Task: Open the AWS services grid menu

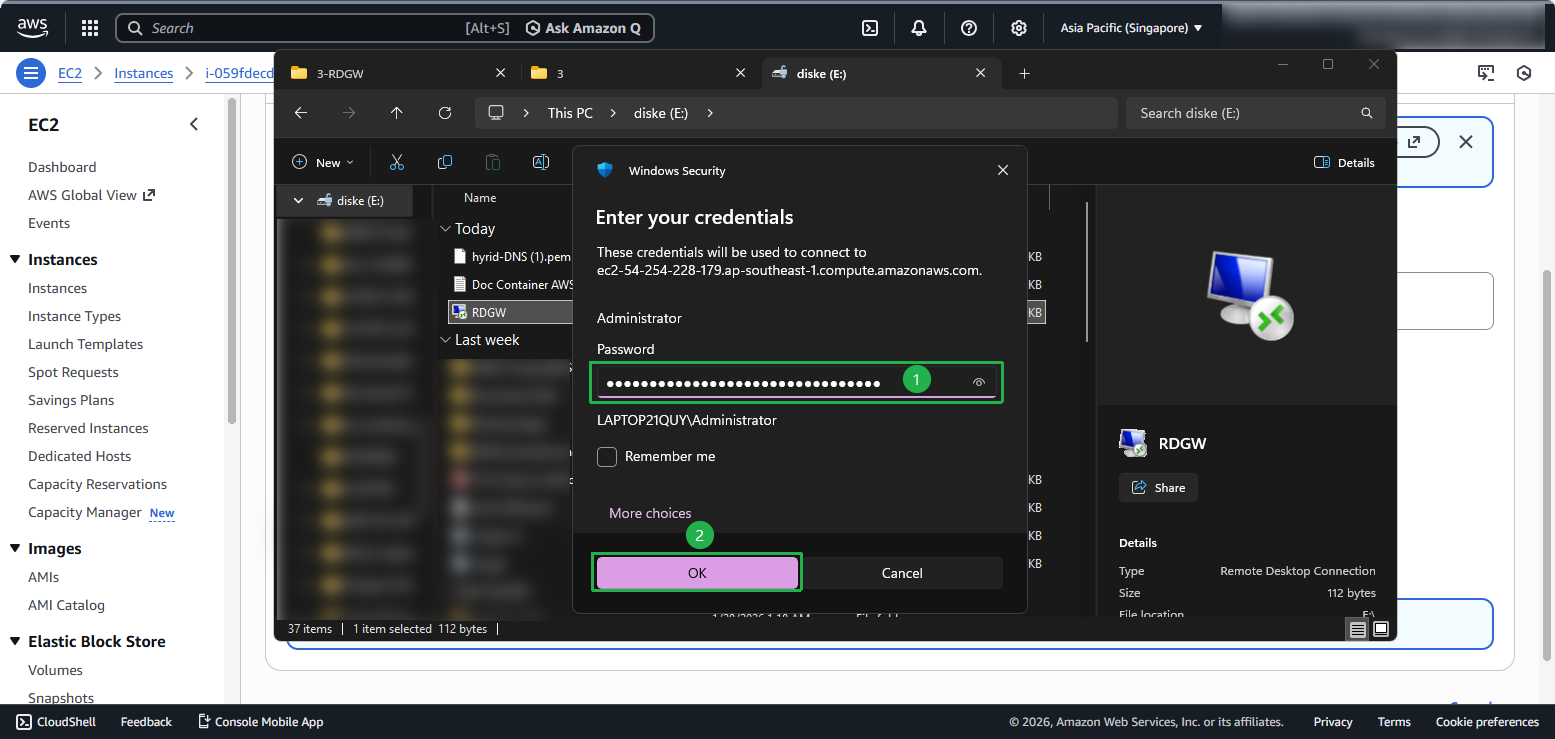Action: pyautogui.click(x=90, y=28)
